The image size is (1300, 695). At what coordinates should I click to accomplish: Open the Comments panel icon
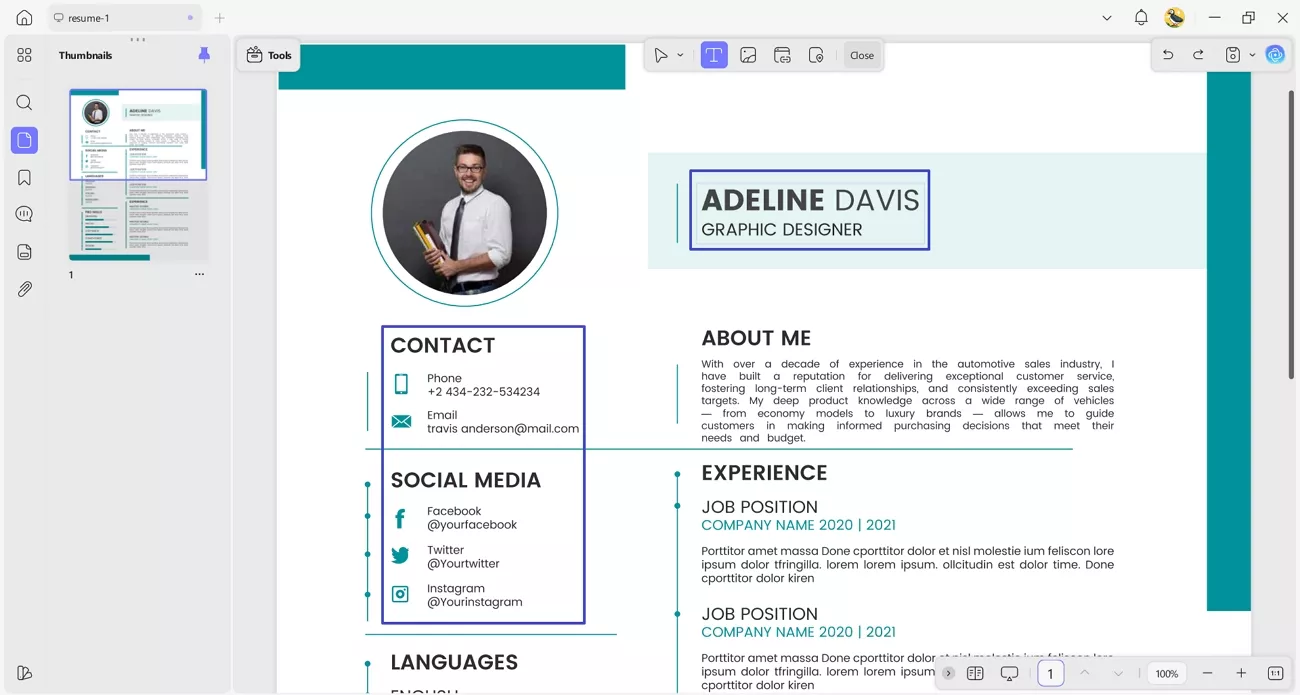(24, 214)
